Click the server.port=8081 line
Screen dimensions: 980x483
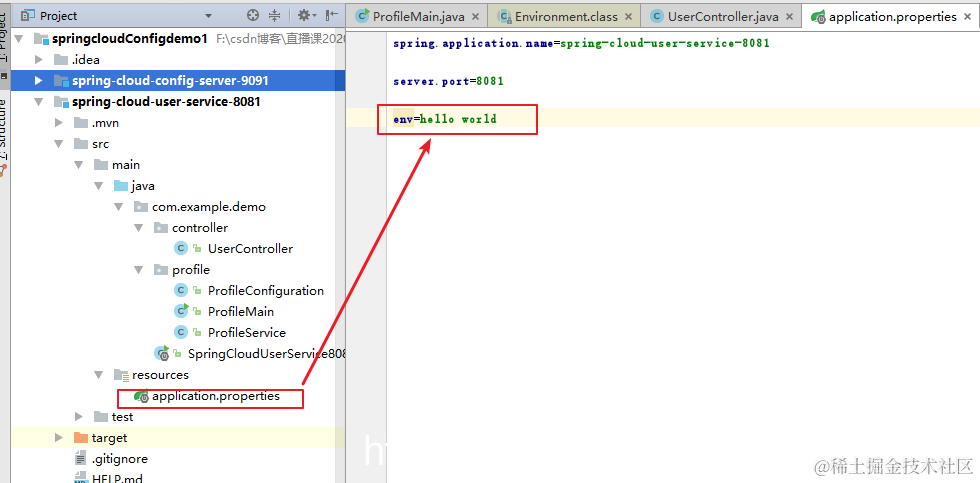point(448,81)
